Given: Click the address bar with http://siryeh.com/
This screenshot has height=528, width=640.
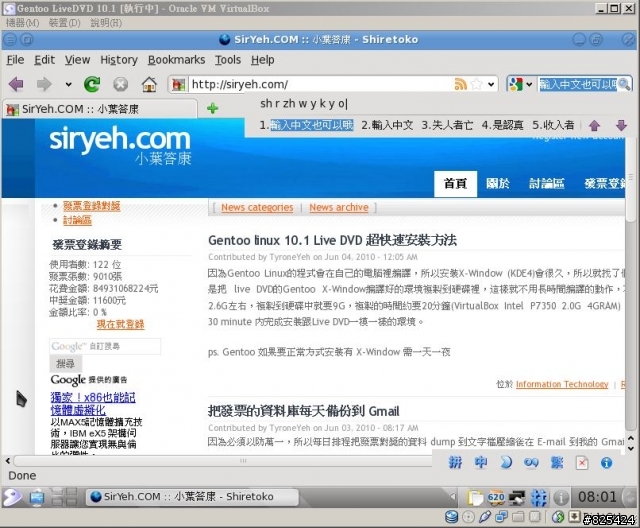Looking at the screenshot, I should tap(320, 84).
